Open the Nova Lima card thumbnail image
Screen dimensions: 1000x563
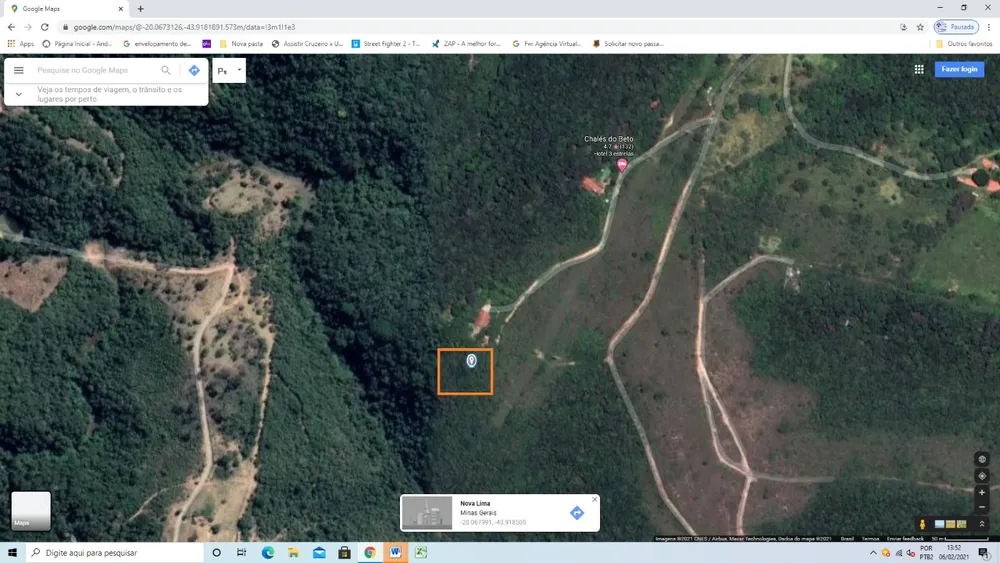point(427,513)
